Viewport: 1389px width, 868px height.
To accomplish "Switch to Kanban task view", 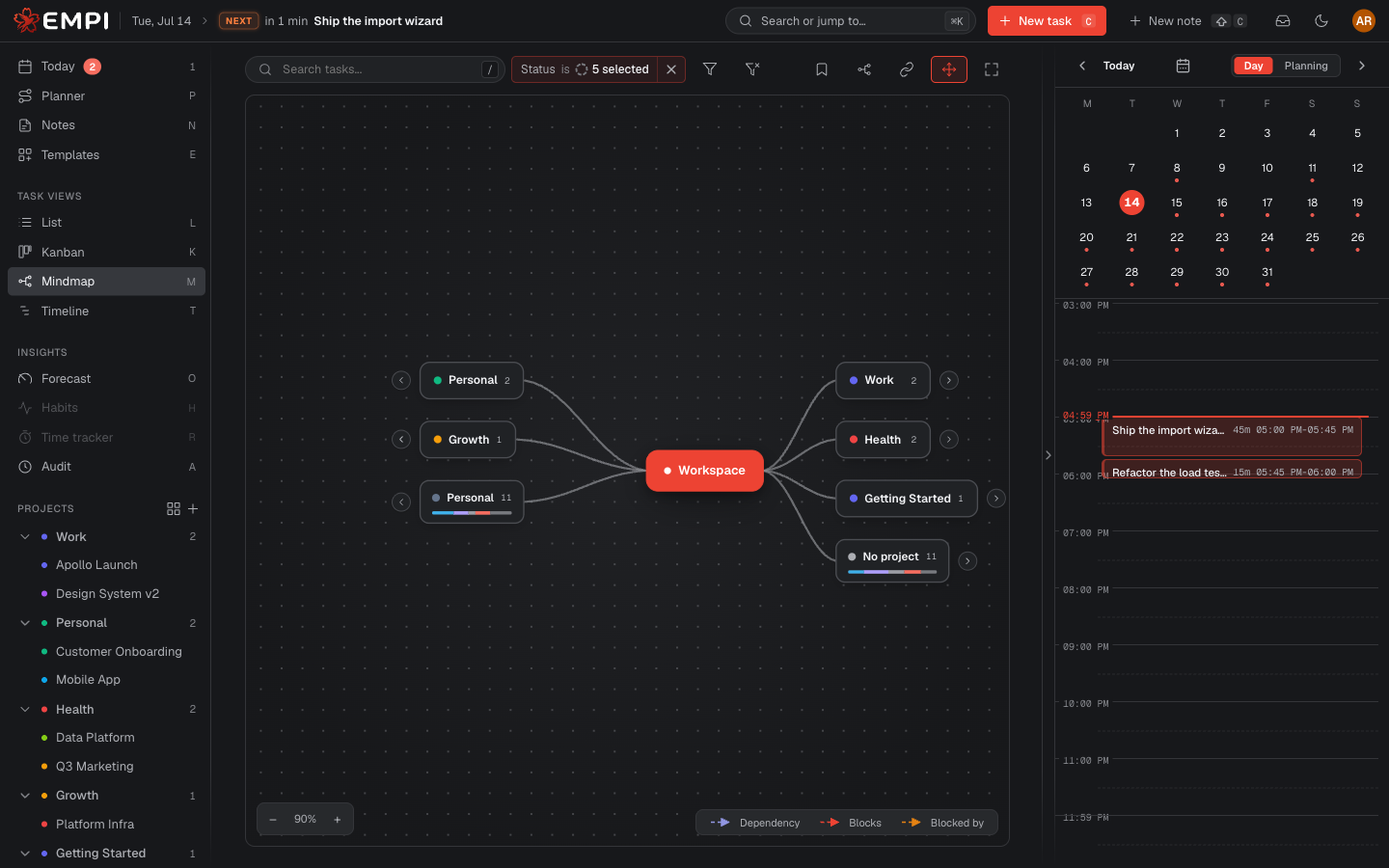I will [106, 253].
